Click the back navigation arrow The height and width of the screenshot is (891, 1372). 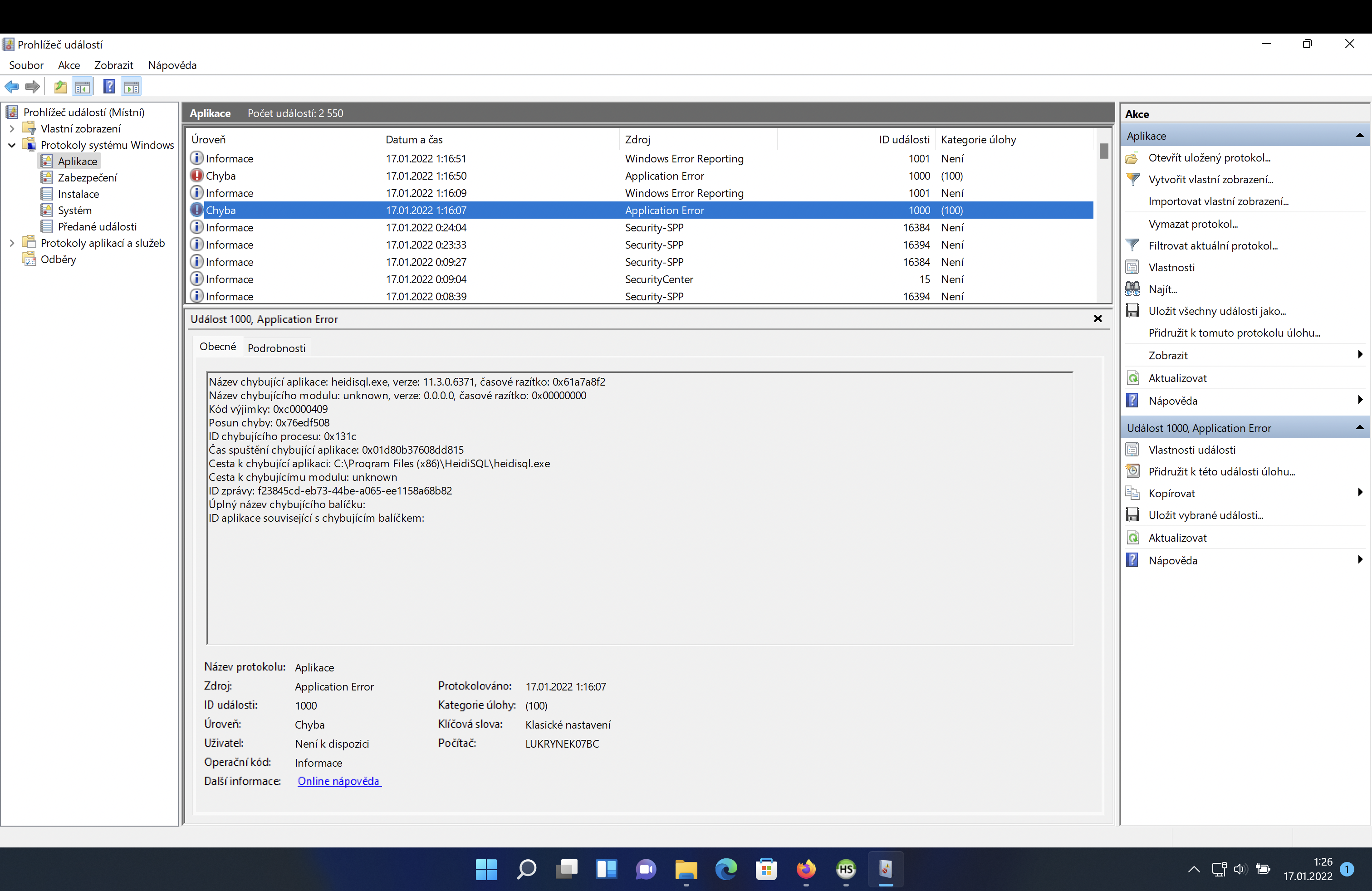click(12, 87)
